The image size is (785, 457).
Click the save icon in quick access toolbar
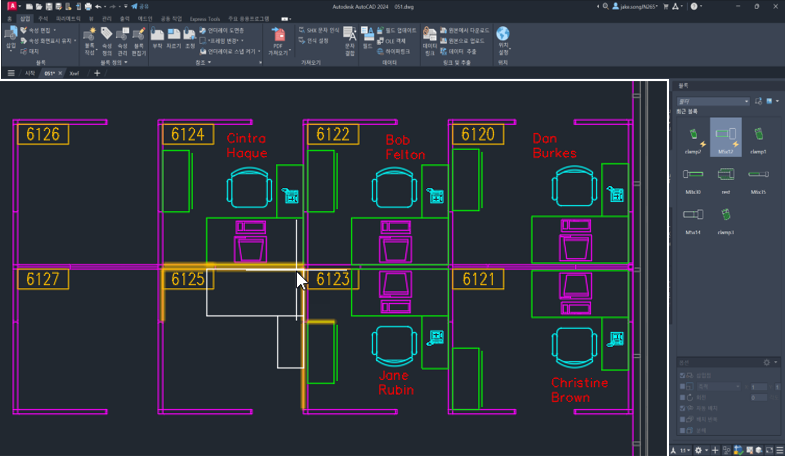[49, 7]
